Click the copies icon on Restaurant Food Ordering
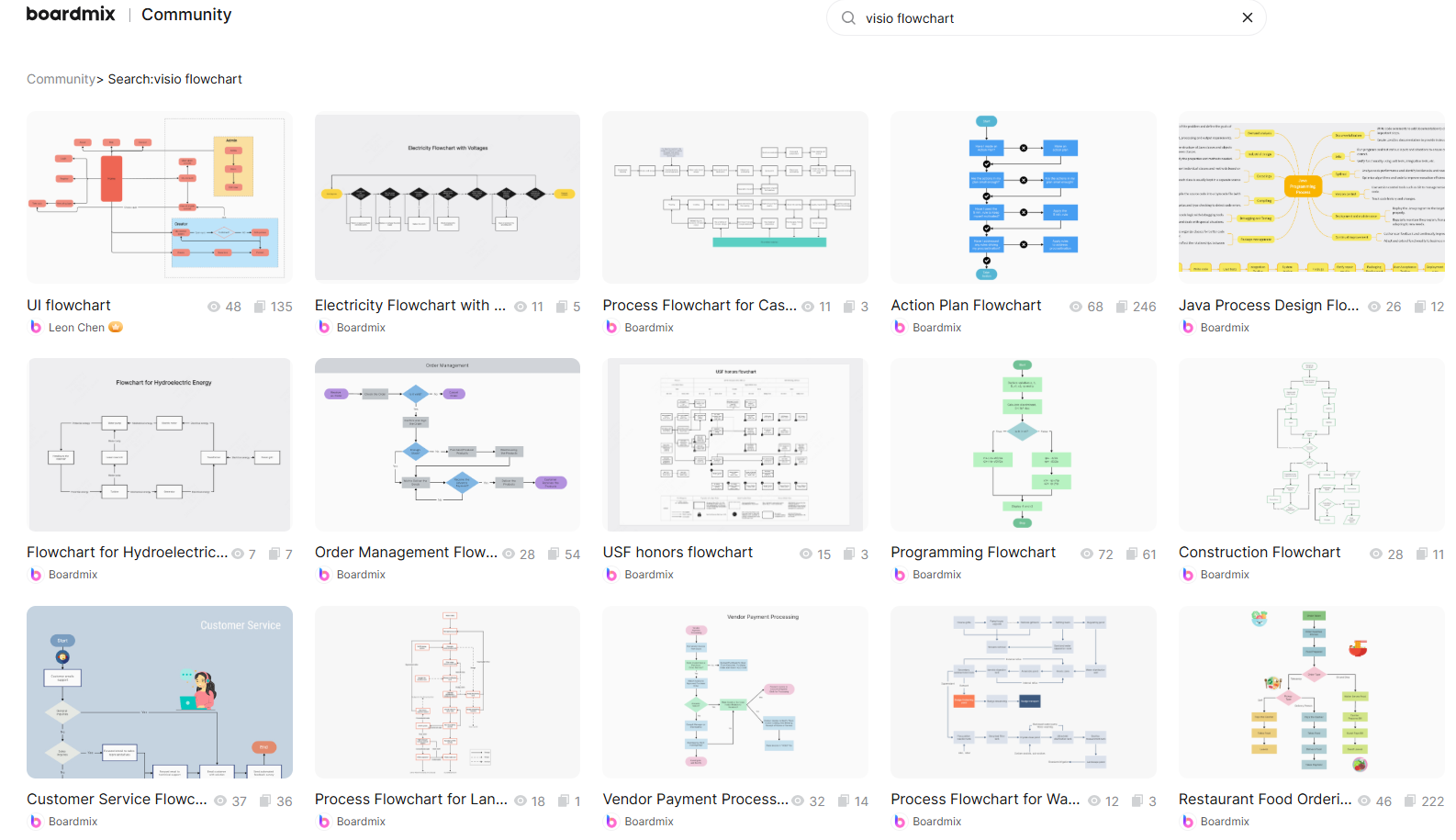Screen dimensions: 1456x840 coord(1409,801)
